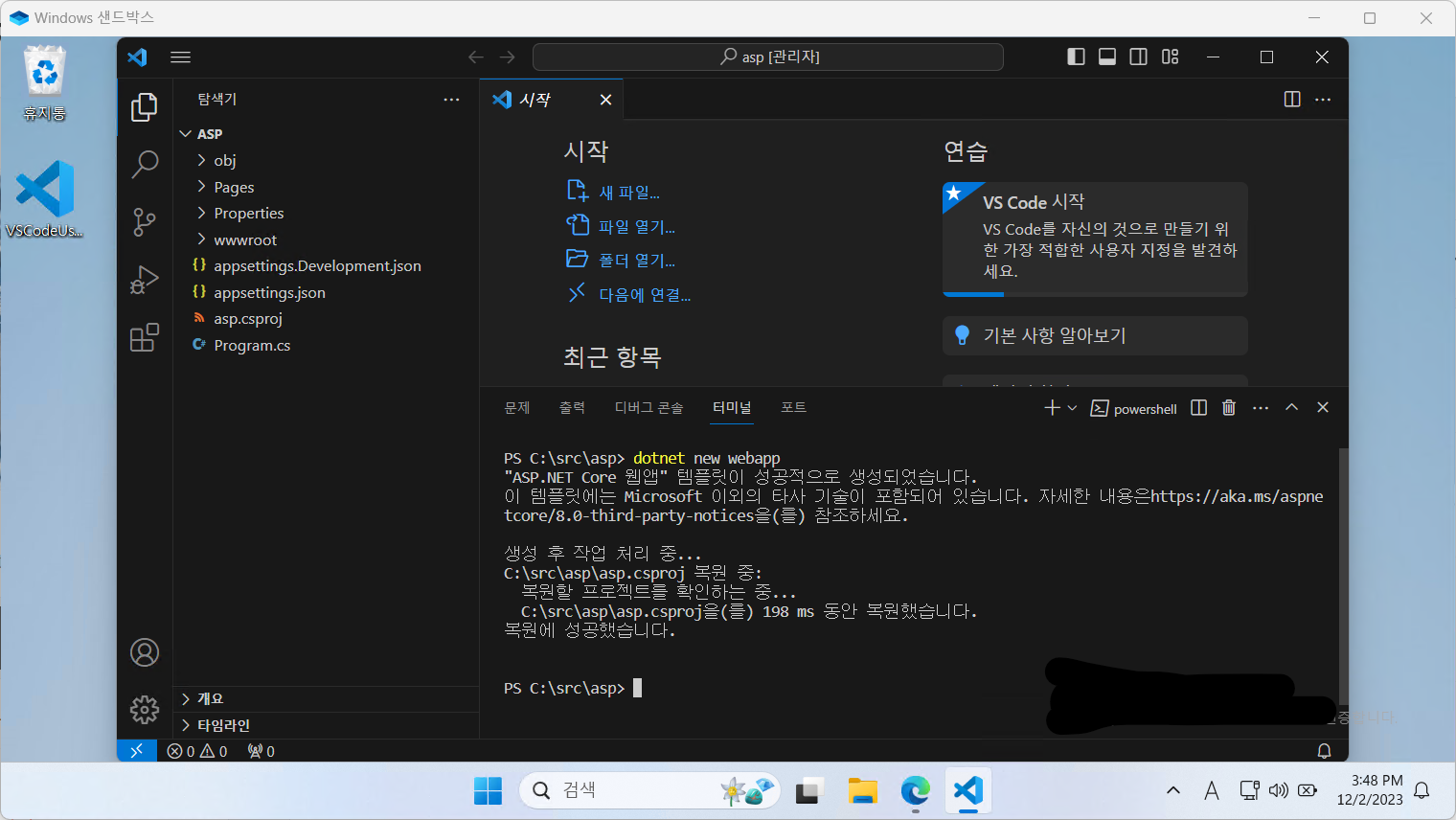Expand the 개요 outline section

326,698
